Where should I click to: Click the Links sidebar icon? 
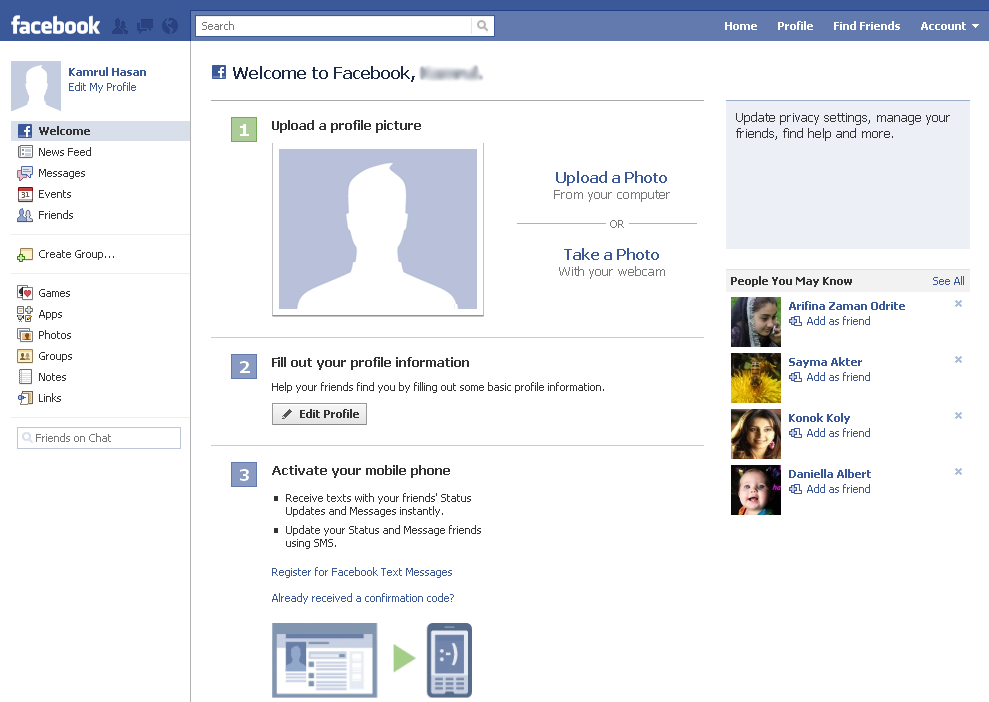point(25,398)
